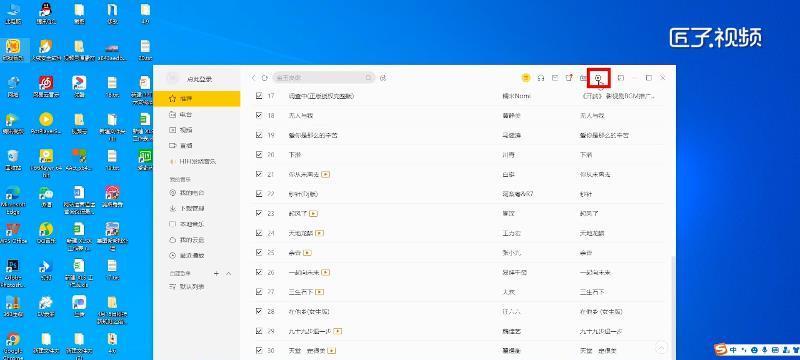800x360 pixels.
Task: Uncheck the checkbox for song 22
Action: [259, 194]
